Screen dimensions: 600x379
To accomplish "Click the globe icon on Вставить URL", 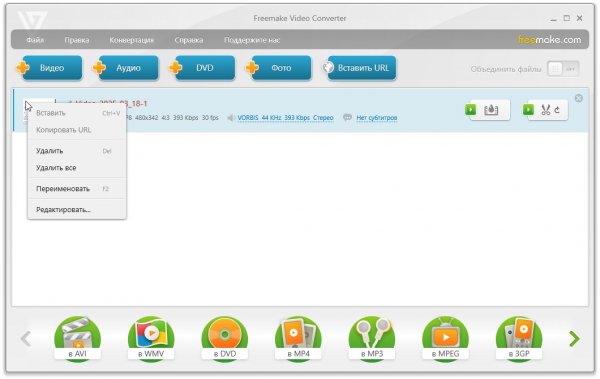I will pyautogui.click(x=328, y=67).
